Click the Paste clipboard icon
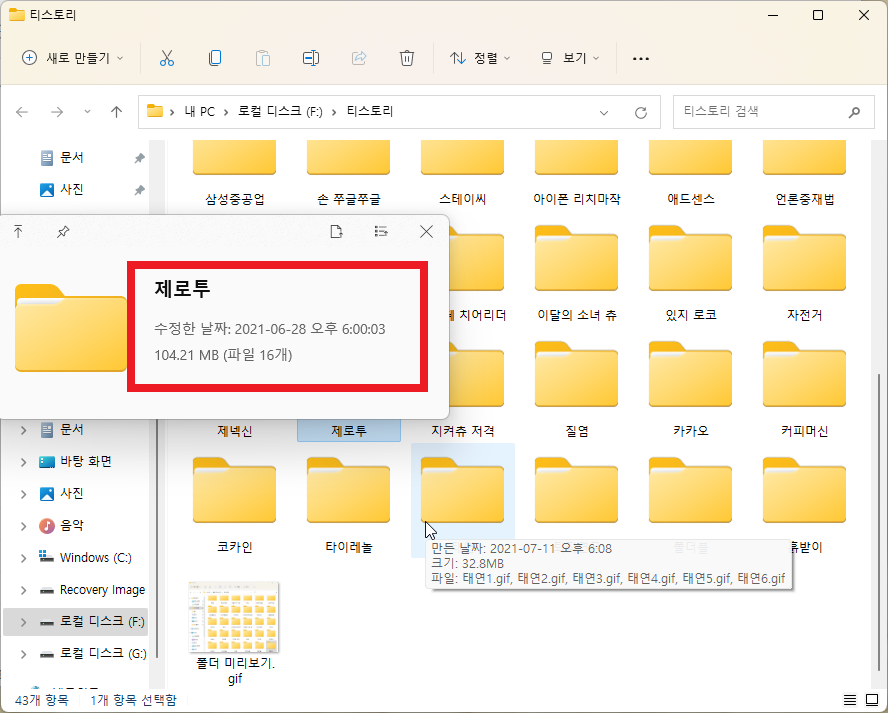The image size is (888, 713). (x=263, y=58)
